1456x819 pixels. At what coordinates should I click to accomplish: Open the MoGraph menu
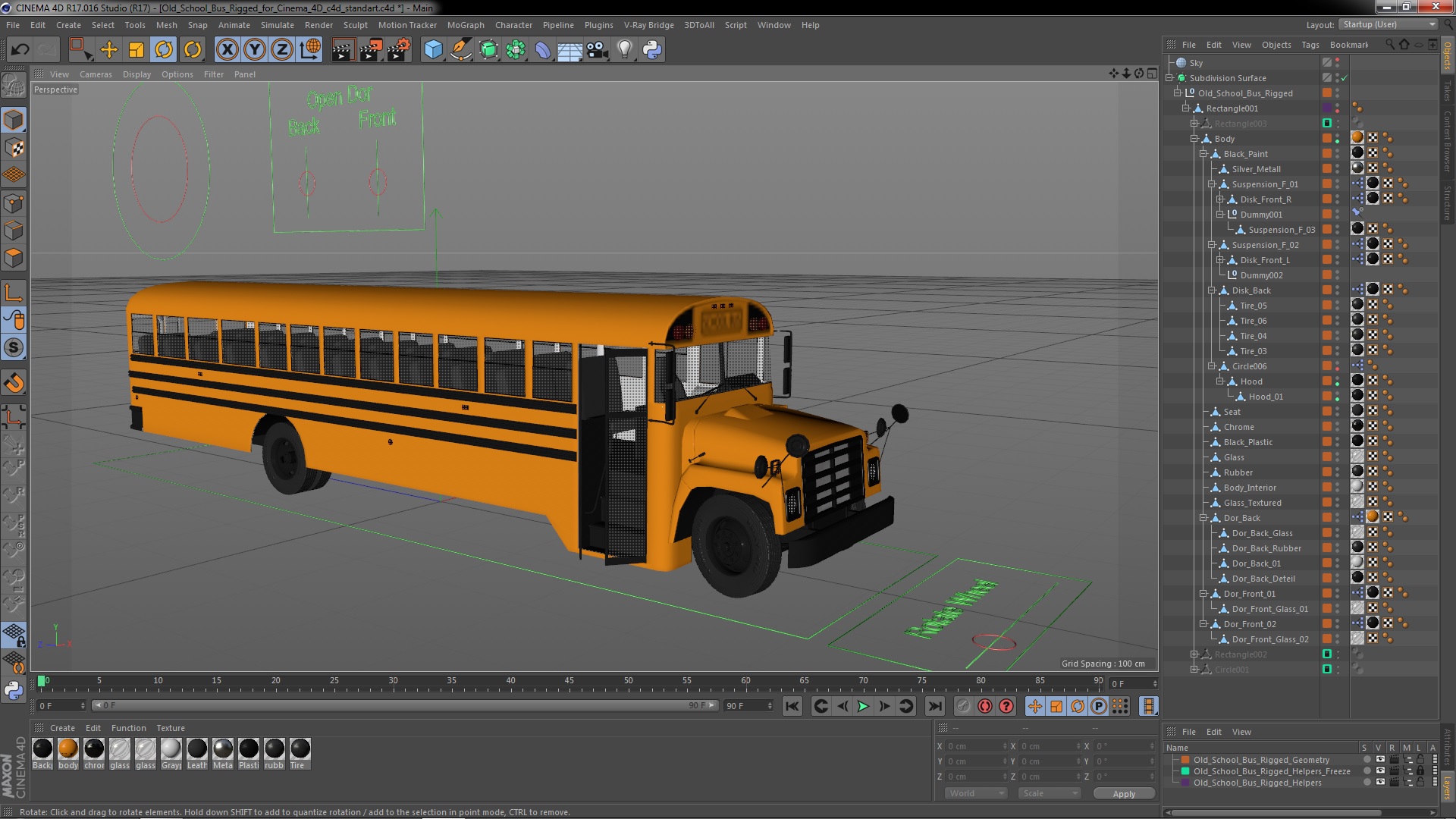466,25
